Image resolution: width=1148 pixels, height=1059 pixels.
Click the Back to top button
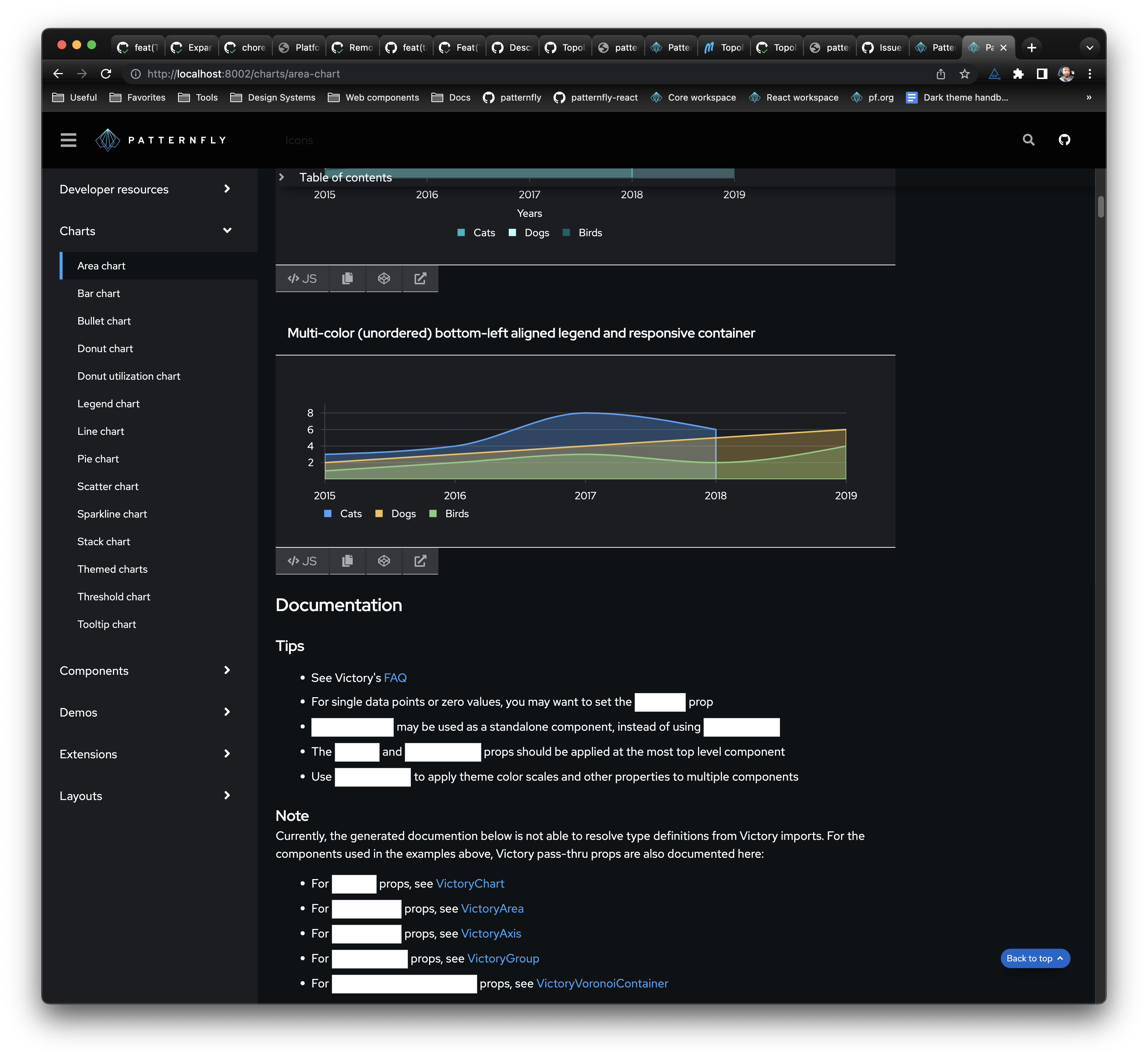(1034, 958)
